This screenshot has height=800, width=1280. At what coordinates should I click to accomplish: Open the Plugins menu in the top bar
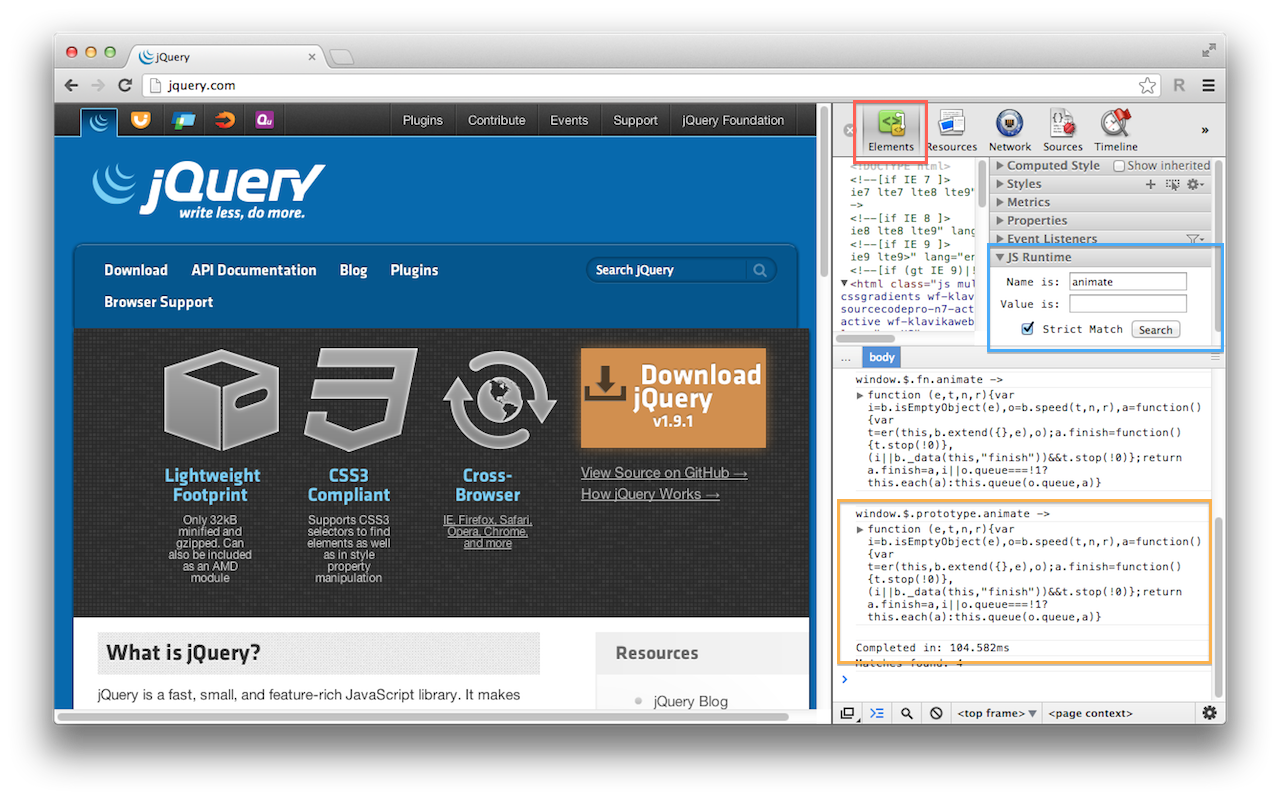(x=422, y=120)
